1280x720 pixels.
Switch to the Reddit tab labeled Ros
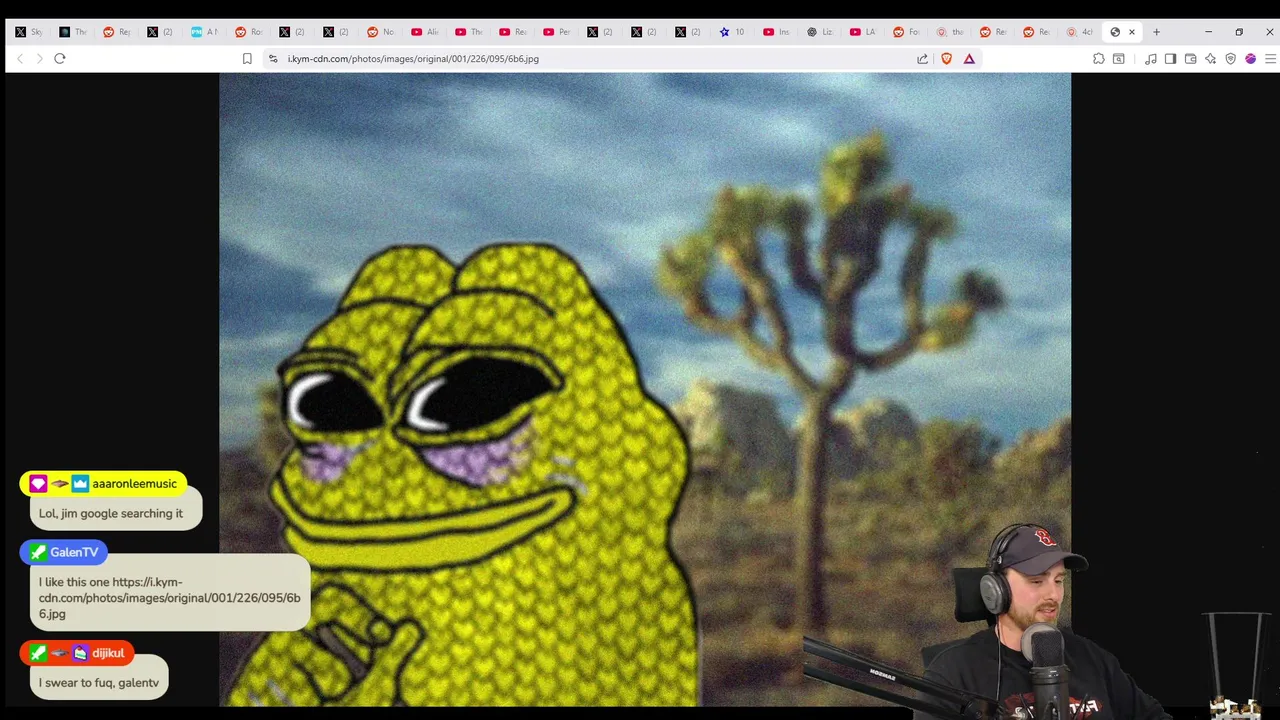coord(248,32)
